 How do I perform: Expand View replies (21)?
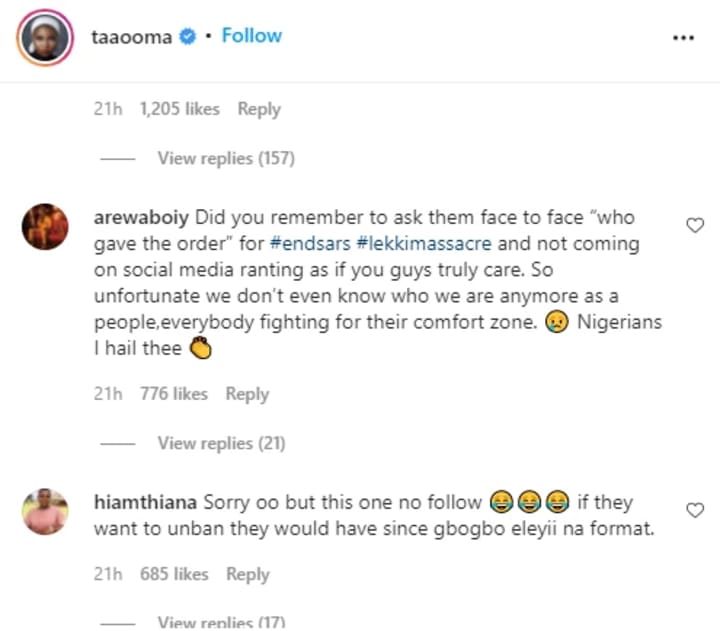tap(221, 443)
